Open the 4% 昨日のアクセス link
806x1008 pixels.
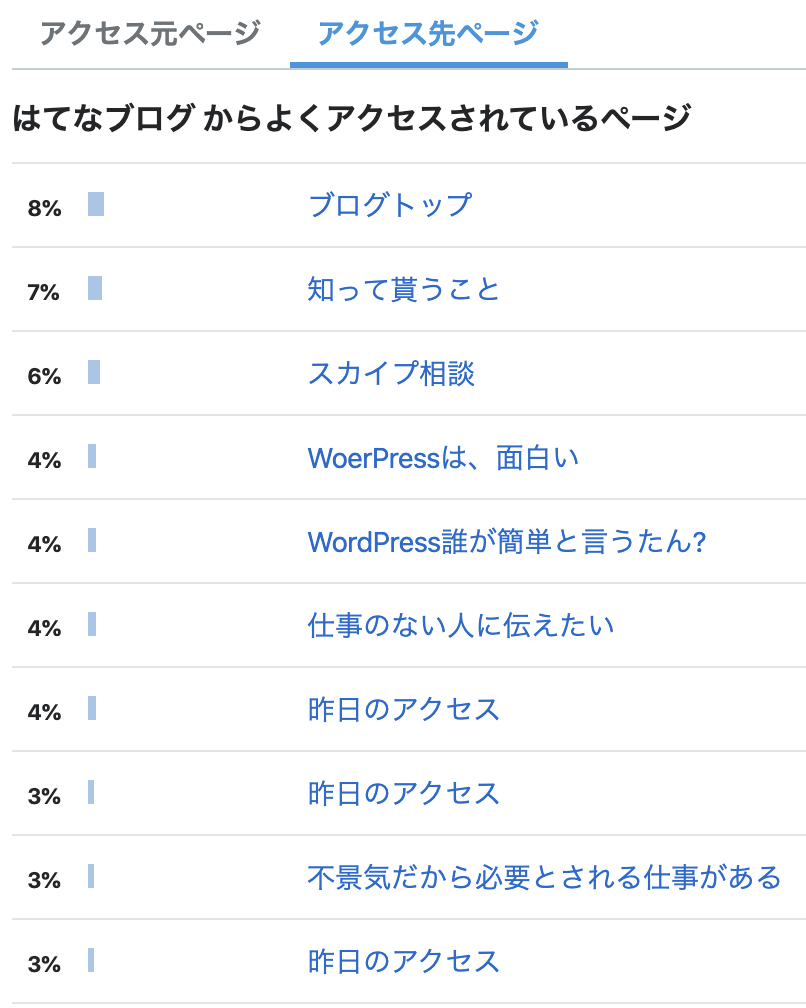pyautogui.click(x=404, y=710)
